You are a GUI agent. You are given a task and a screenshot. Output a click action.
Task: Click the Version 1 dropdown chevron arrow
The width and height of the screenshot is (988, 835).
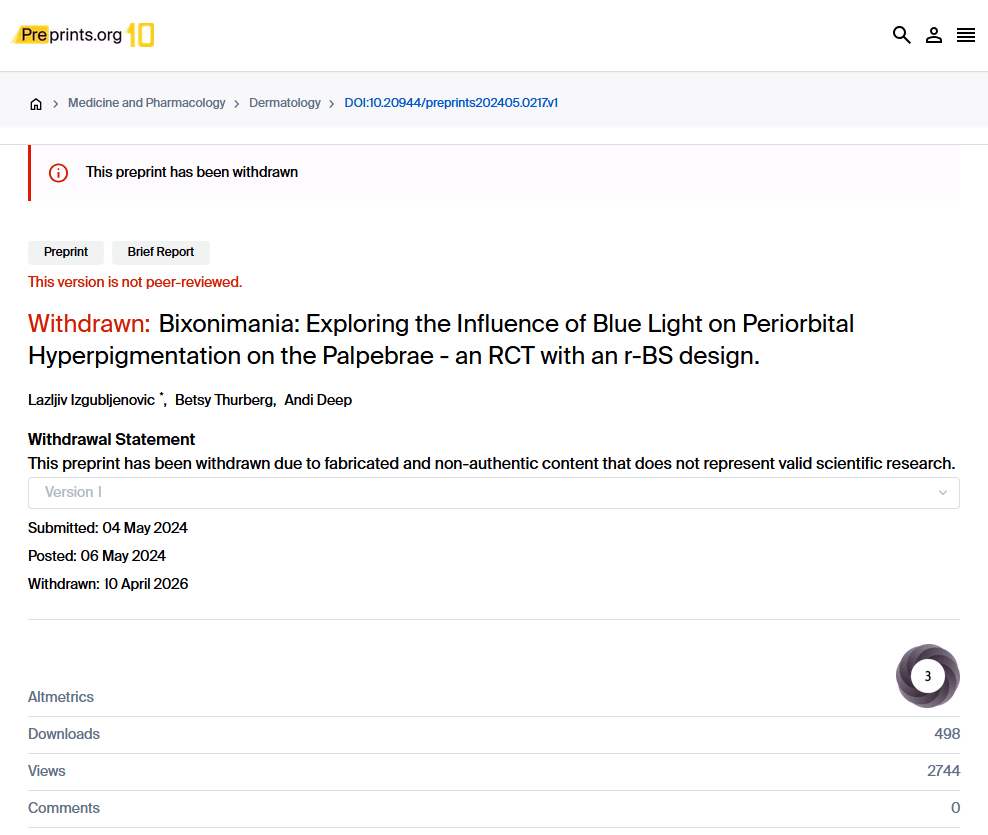pos(942,493)
